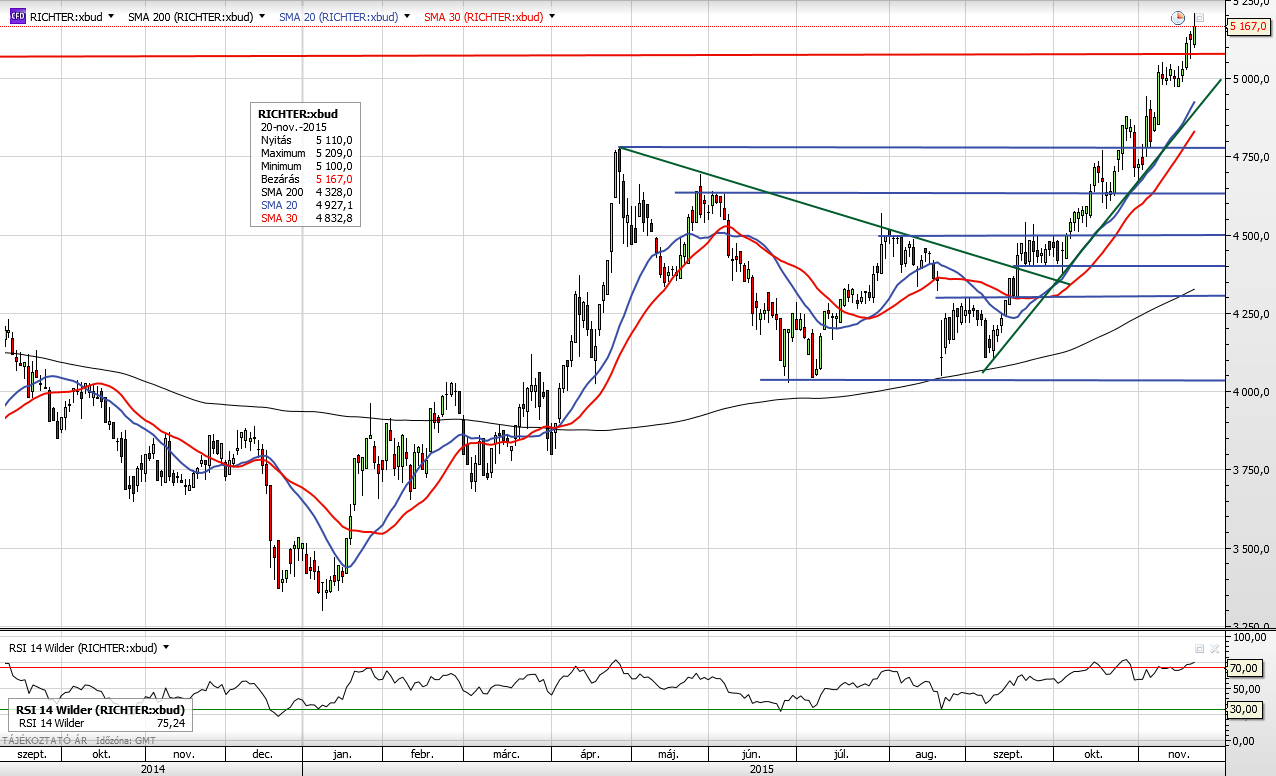Click the 3 500,0 price axis label
The width and height of the screenshot is (1276, 776).
click(1253, 549)
